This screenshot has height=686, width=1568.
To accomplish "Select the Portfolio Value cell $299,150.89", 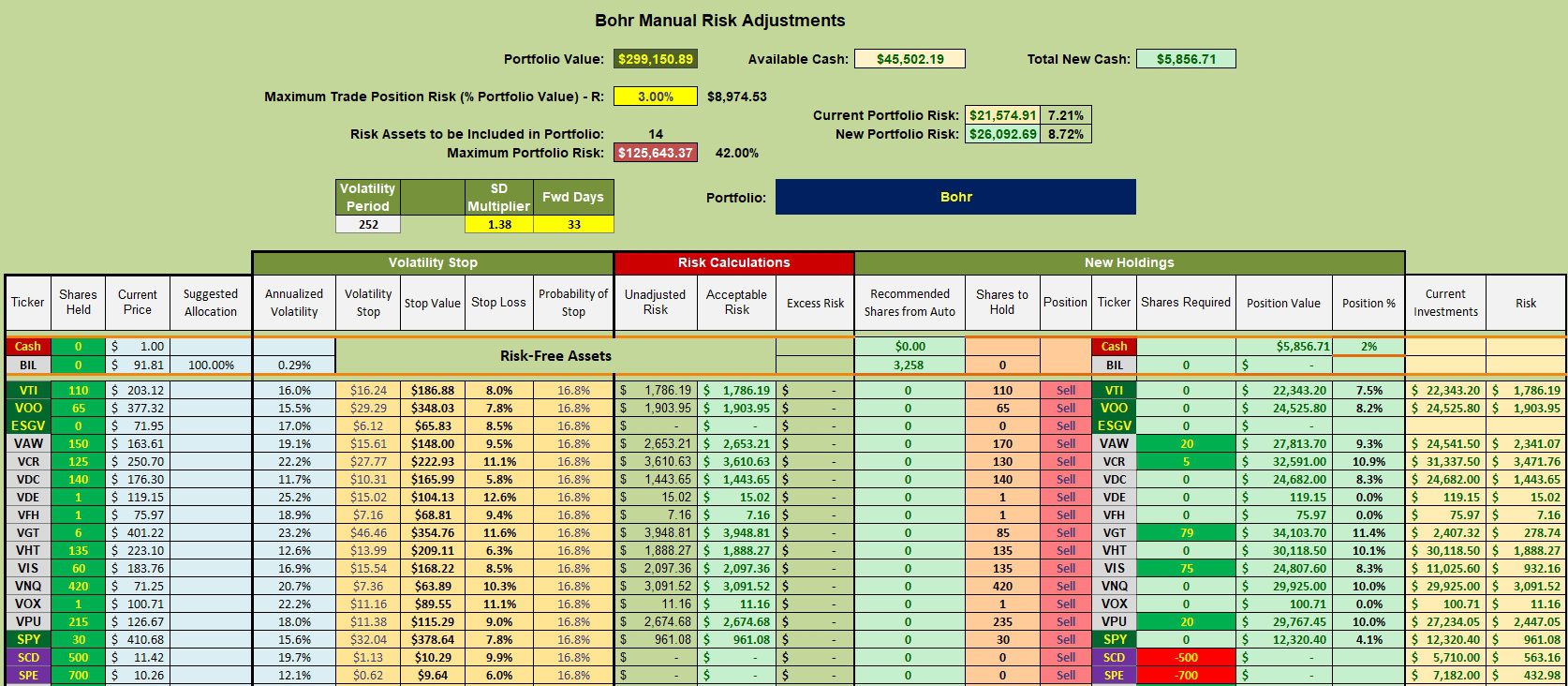I will [656, 59].
